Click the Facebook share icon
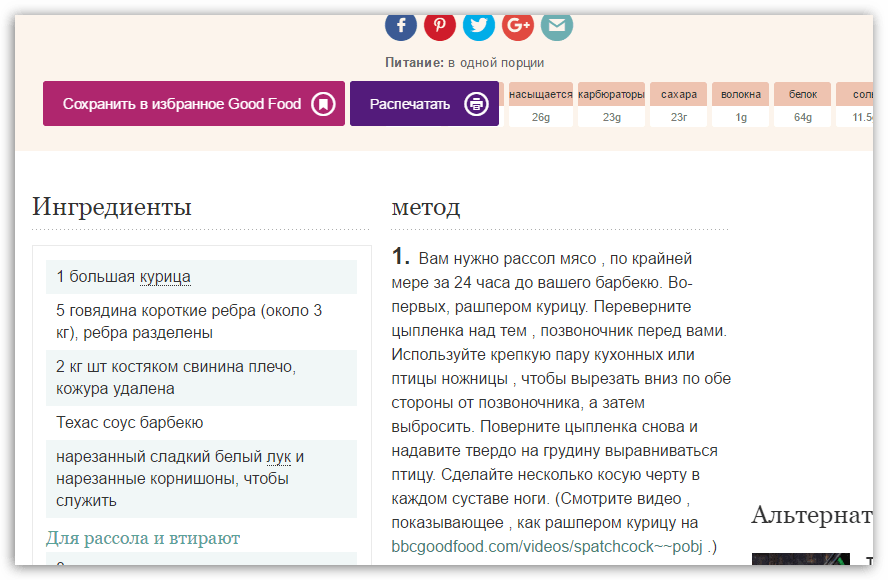 (400, 25)
